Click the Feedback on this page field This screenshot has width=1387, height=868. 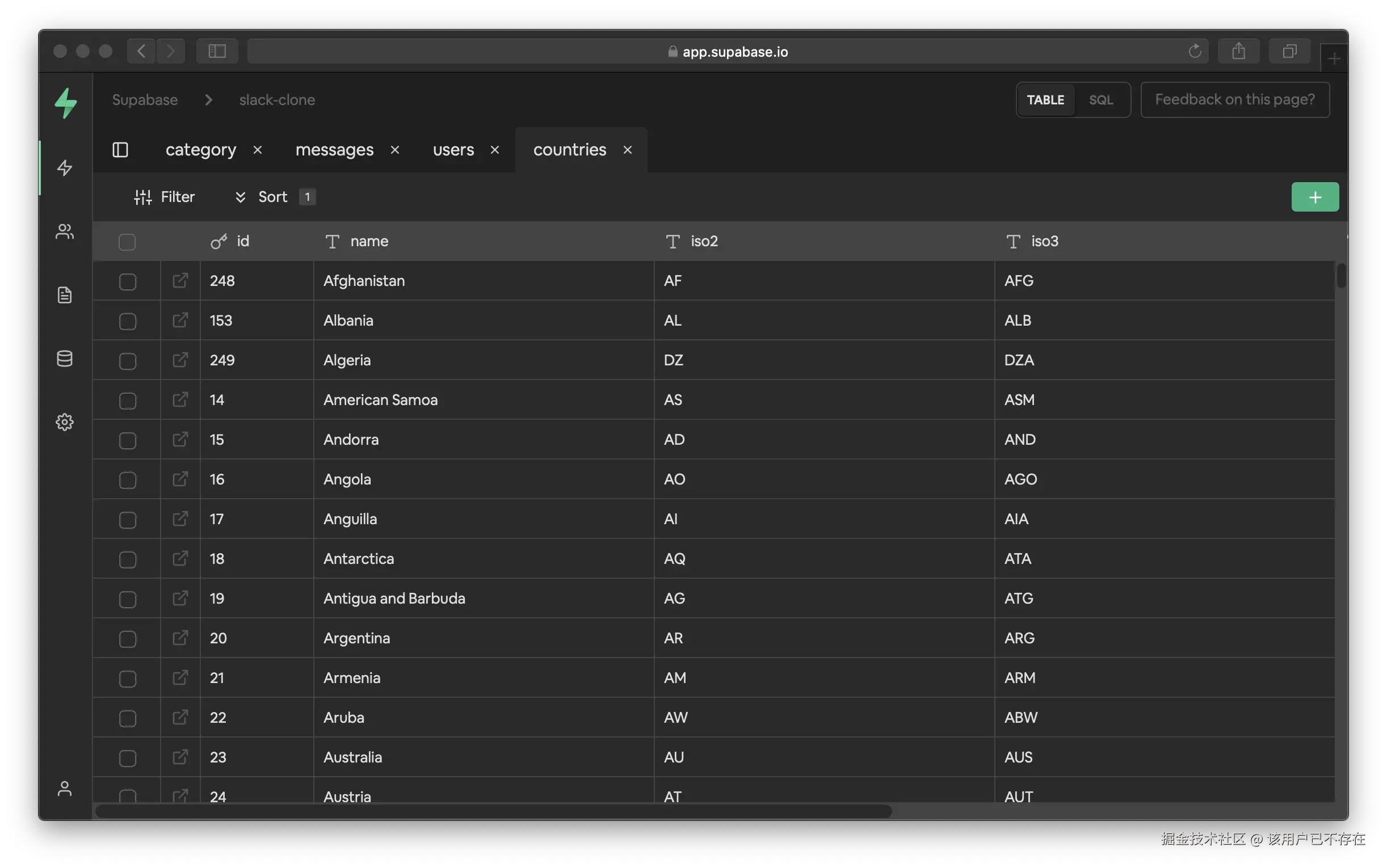click(1234, 100)
